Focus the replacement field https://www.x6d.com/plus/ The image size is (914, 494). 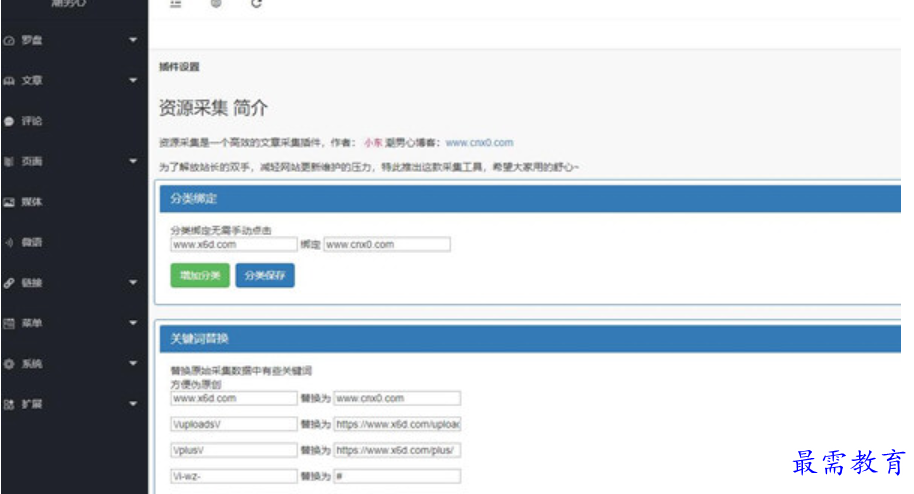pos(398,450)
